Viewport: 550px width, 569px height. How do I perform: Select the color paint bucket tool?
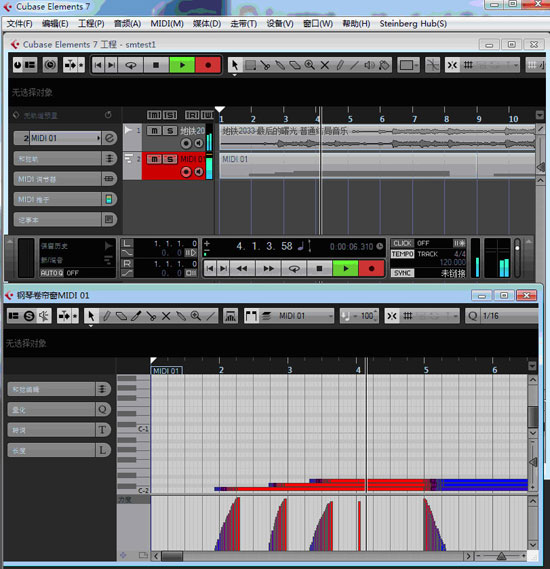tap(384, 65)
